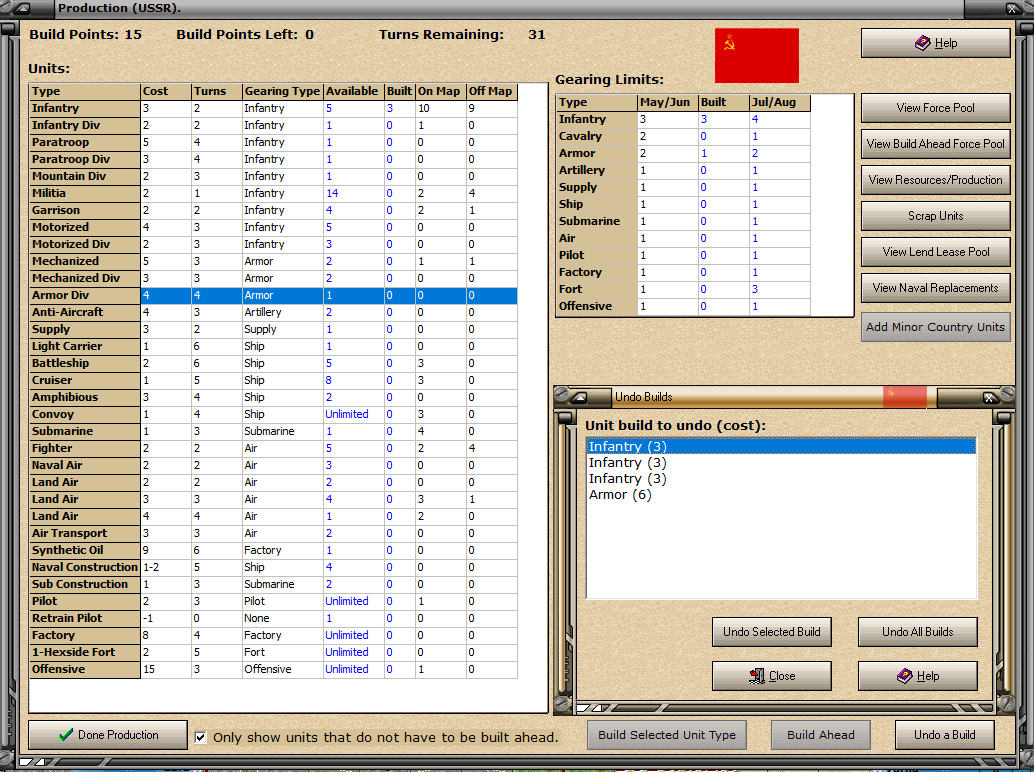Click the Close door icon in Undo Builds
The image size is (1034, 773).
[757, 676]
